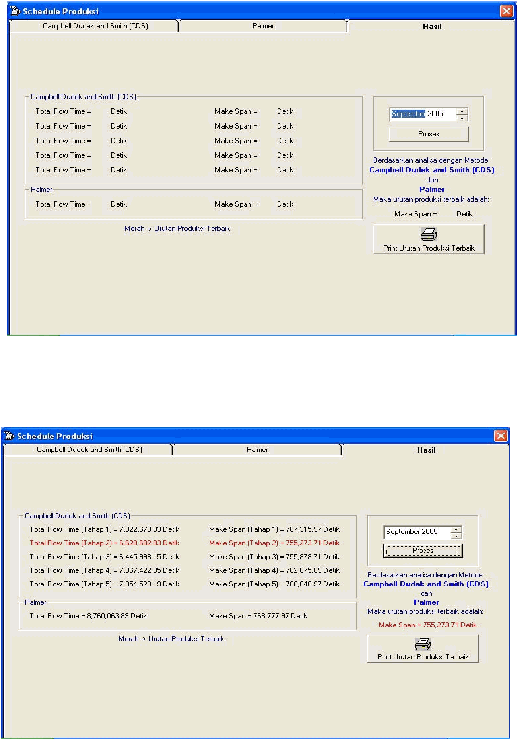Select the Total Flow Time (Tahap 3) row
Image resolution: width=517 pixels, height=739 pixels.
pyautogui.click(x=104, y=557)
